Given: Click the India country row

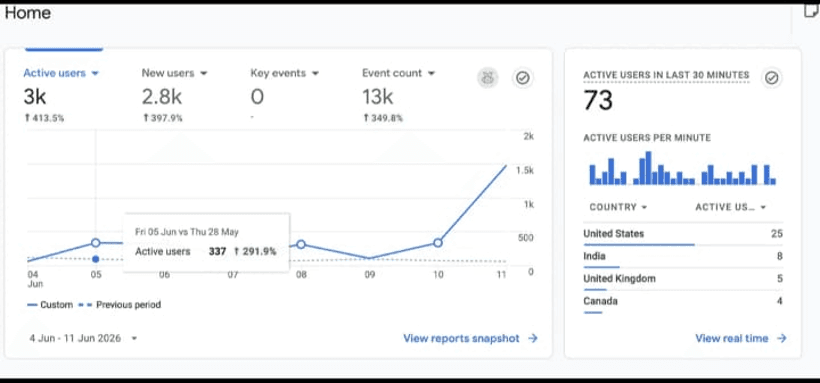Looking at the screenshot, I should point(683,257).
